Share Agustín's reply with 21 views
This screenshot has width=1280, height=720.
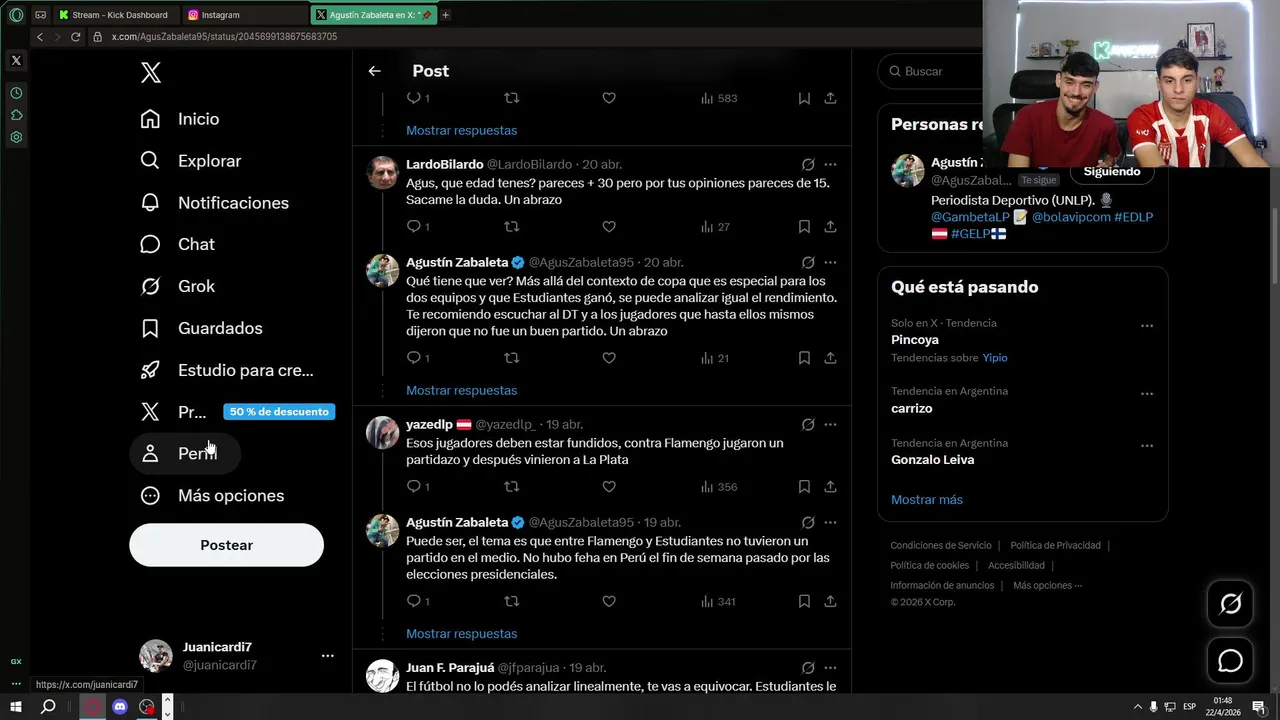click(x=830, y=358)
